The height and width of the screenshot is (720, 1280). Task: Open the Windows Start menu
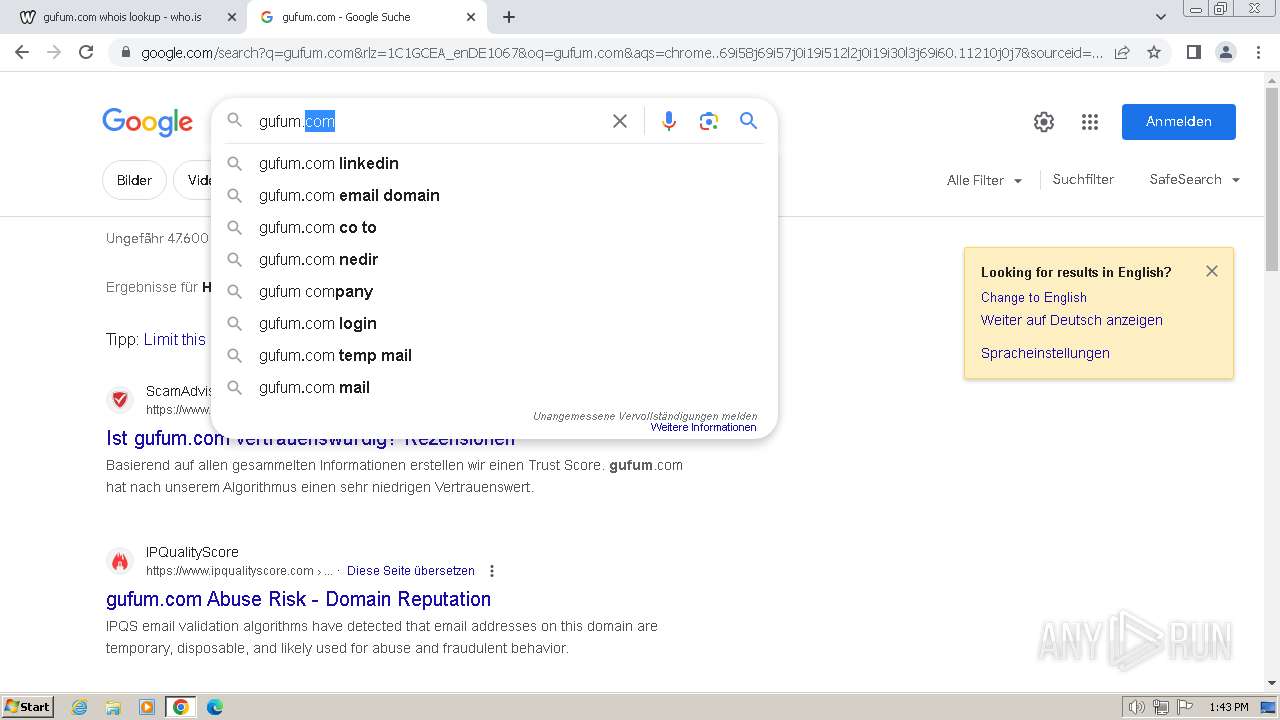pyautogui.click(x=28, y=707)
